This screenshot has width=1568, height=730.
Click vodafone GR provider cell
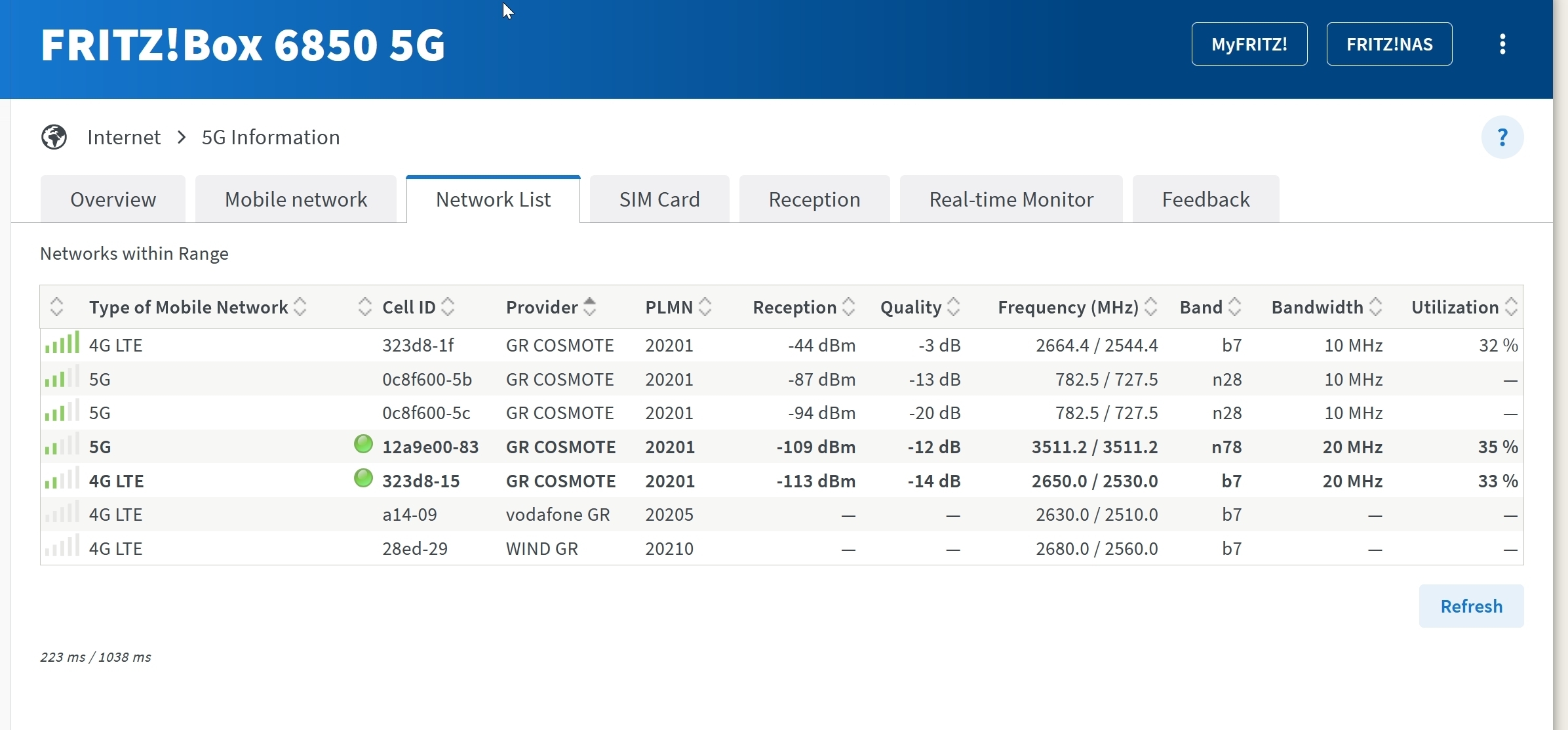pyautogui.click(x=558, y=514)
